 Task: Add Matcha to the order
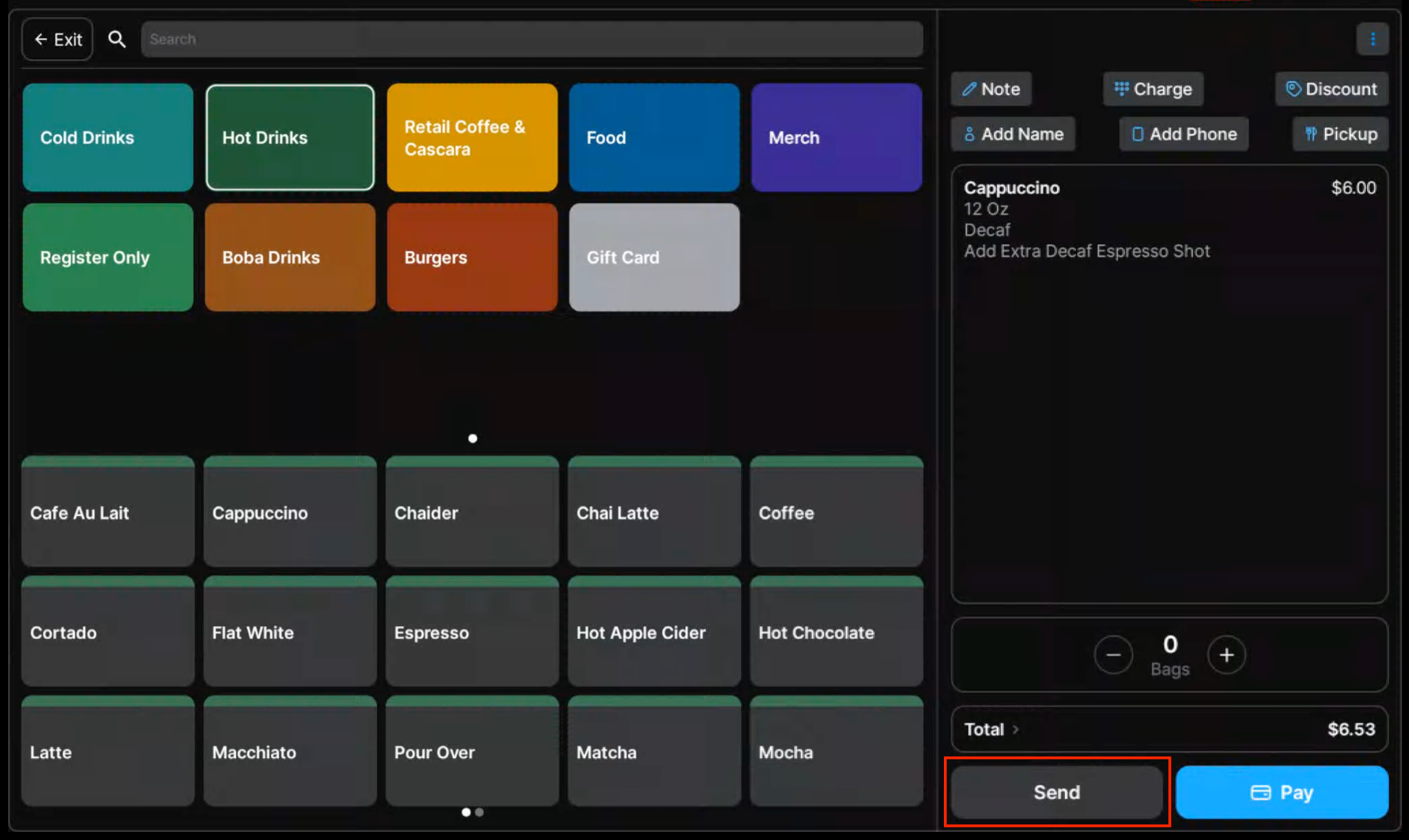pos(654,751)
